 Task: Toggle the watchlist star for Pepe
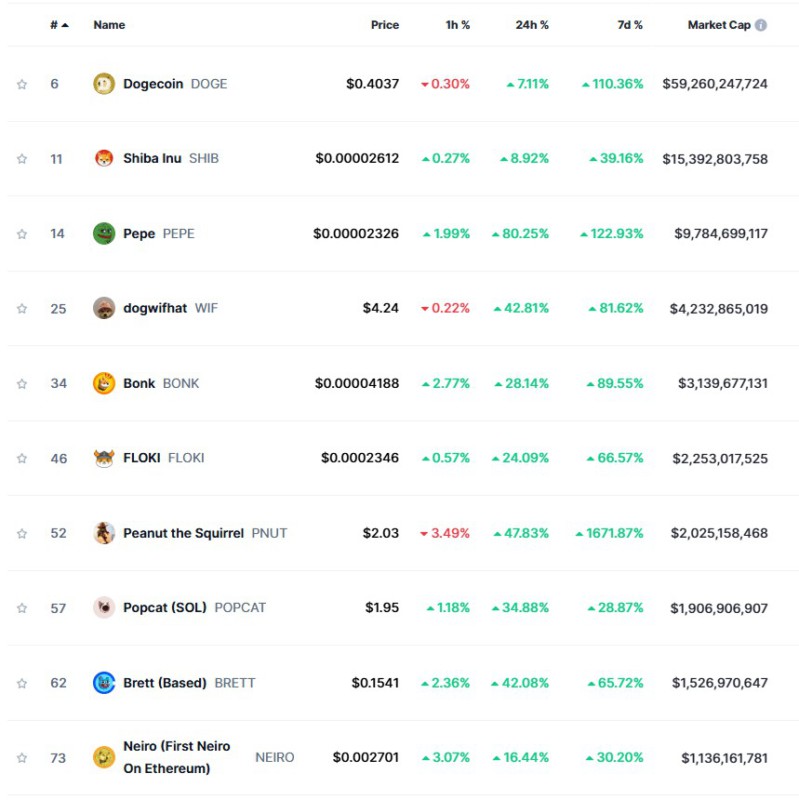pyautogui.click(x=22, y=234)
